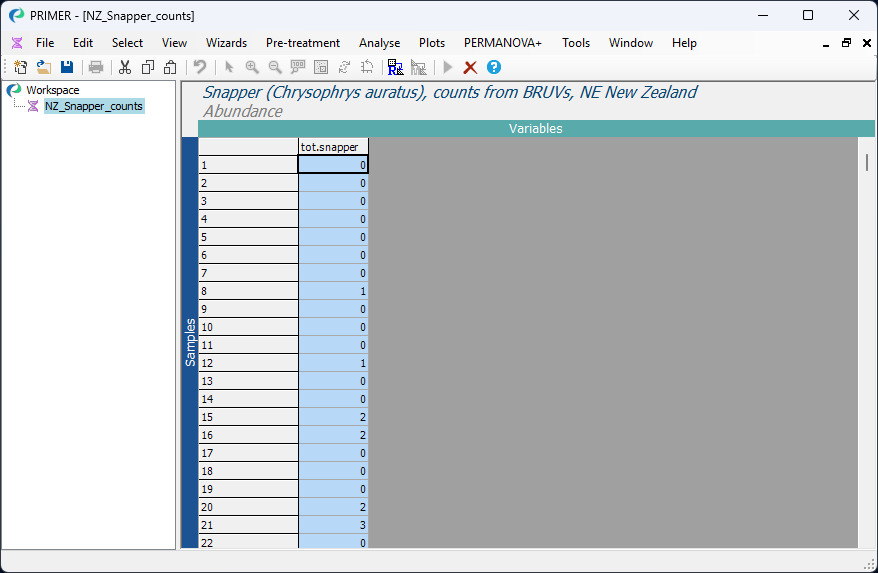Viewport: 878px width, 573px height.
Task: Open the Analyse menu
Action: [x=379, y=43]
